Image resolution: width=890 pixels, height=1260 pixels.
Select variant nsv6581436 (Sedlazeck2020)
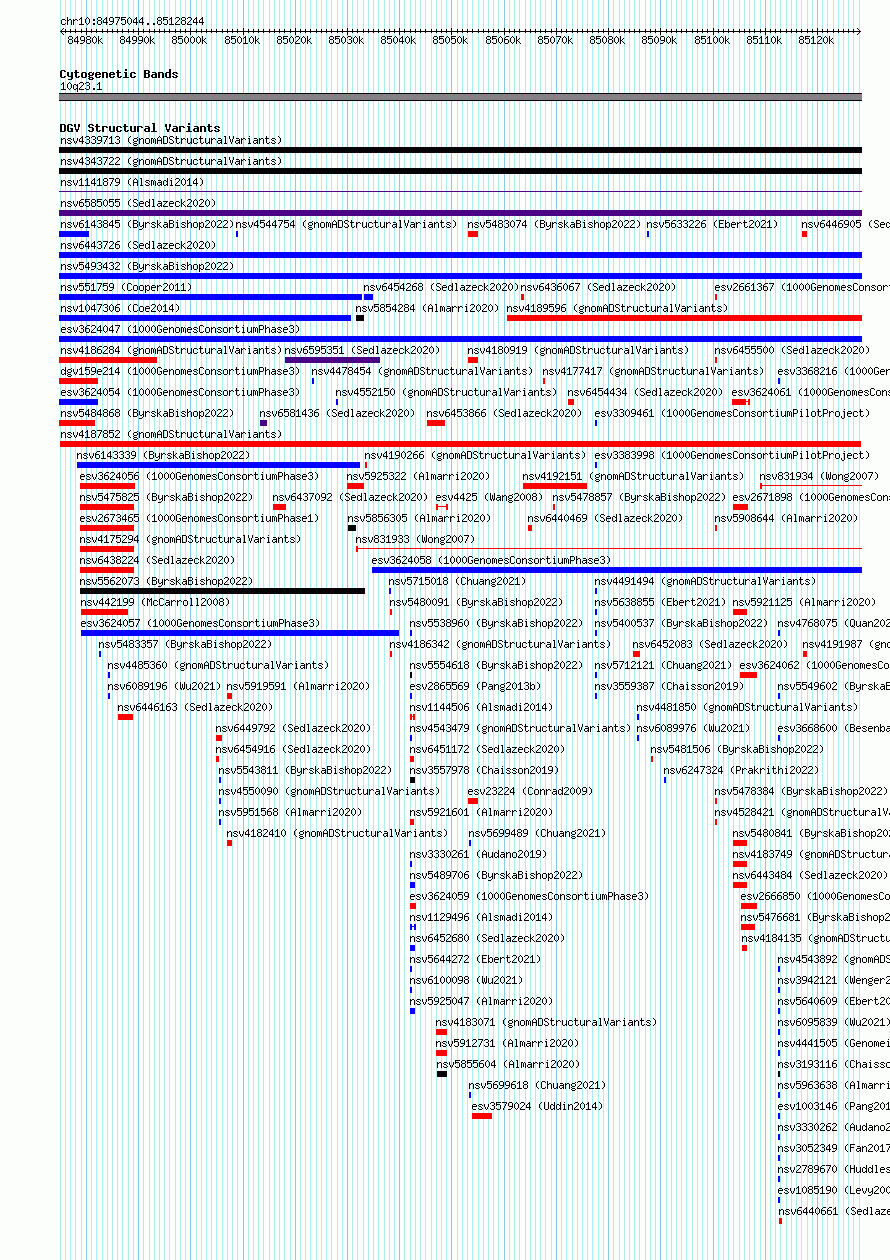(337, 413)
